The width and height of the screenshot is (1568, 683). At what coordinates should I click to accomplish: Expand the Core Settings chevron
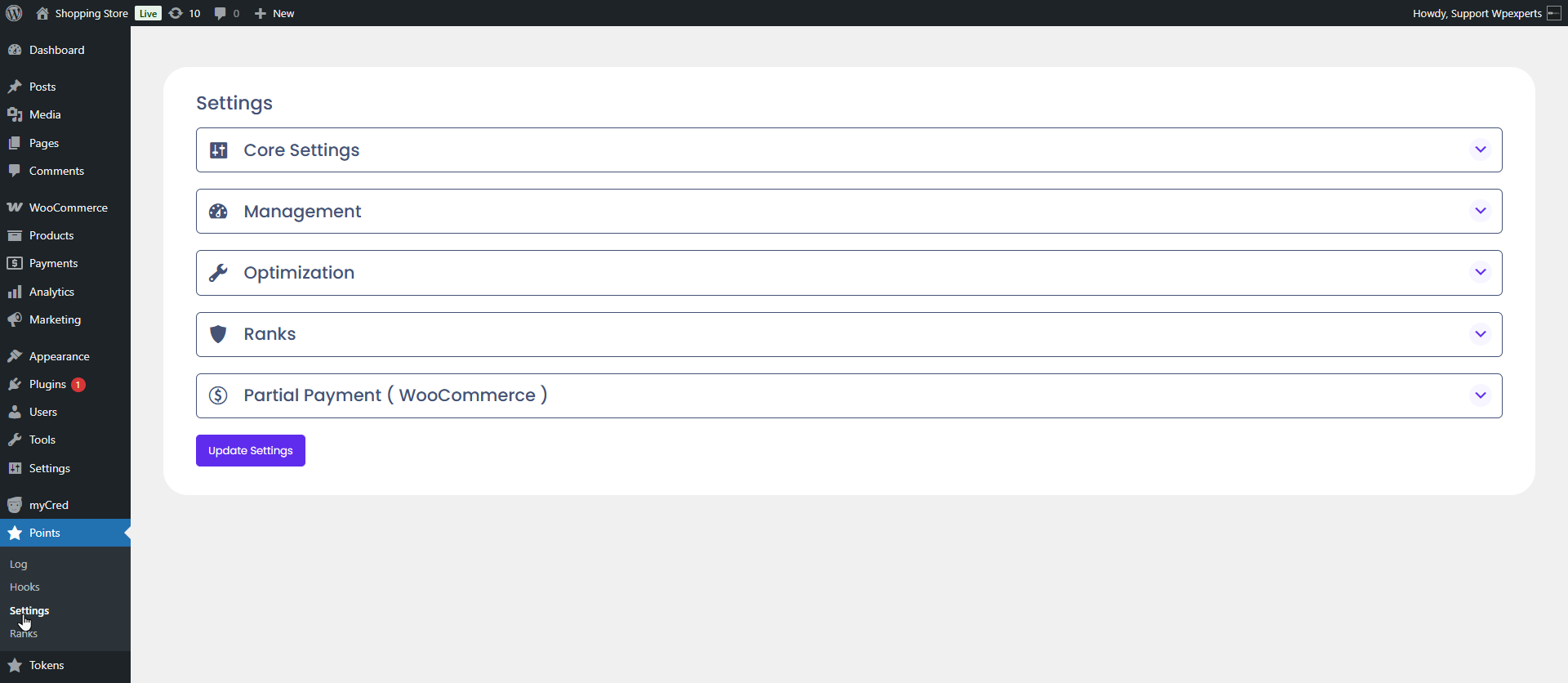click(1480, 150)
